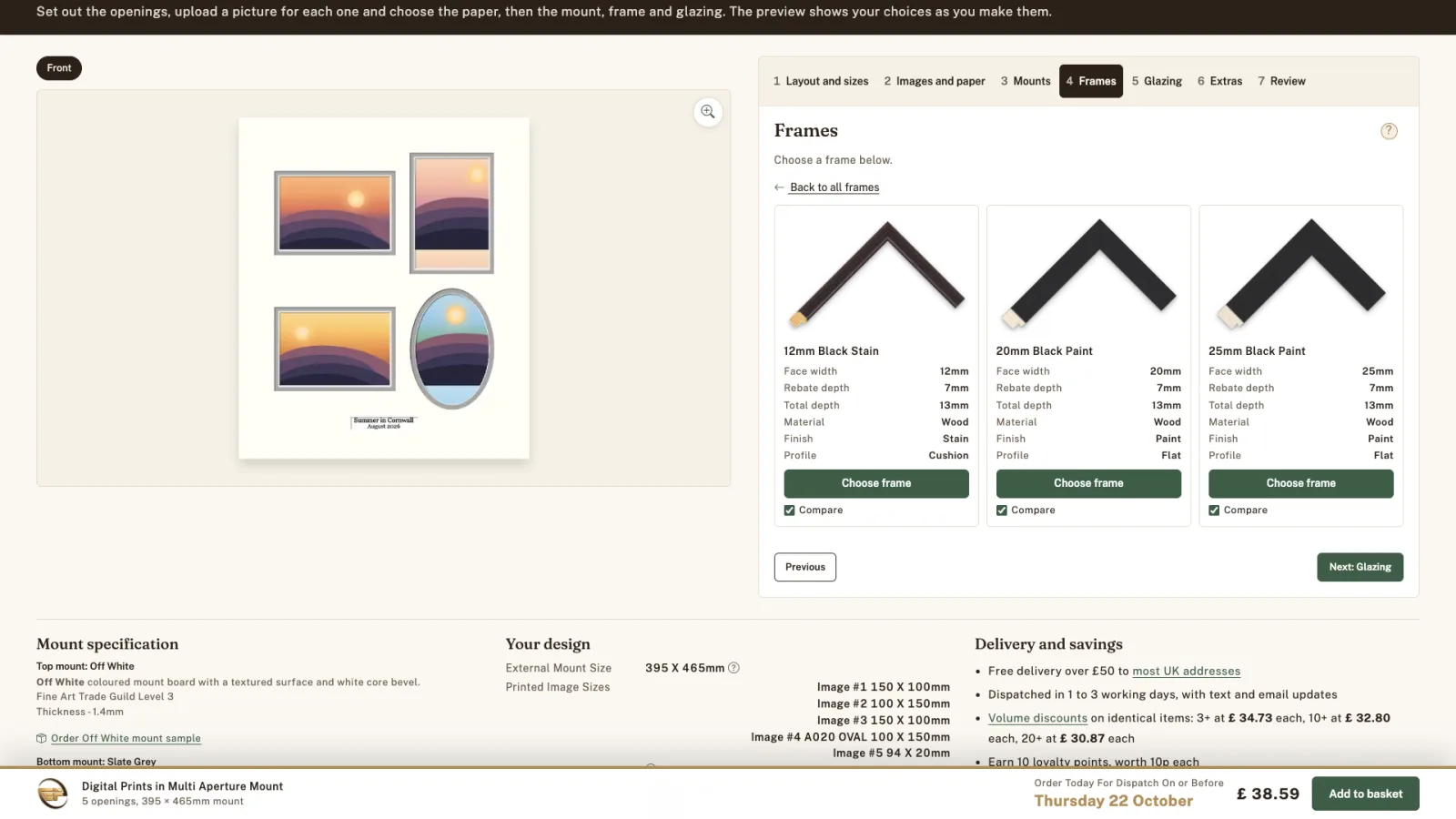Open Volume discounts link
This screenshot has width=1456, height=819.
click(1037, 719)
